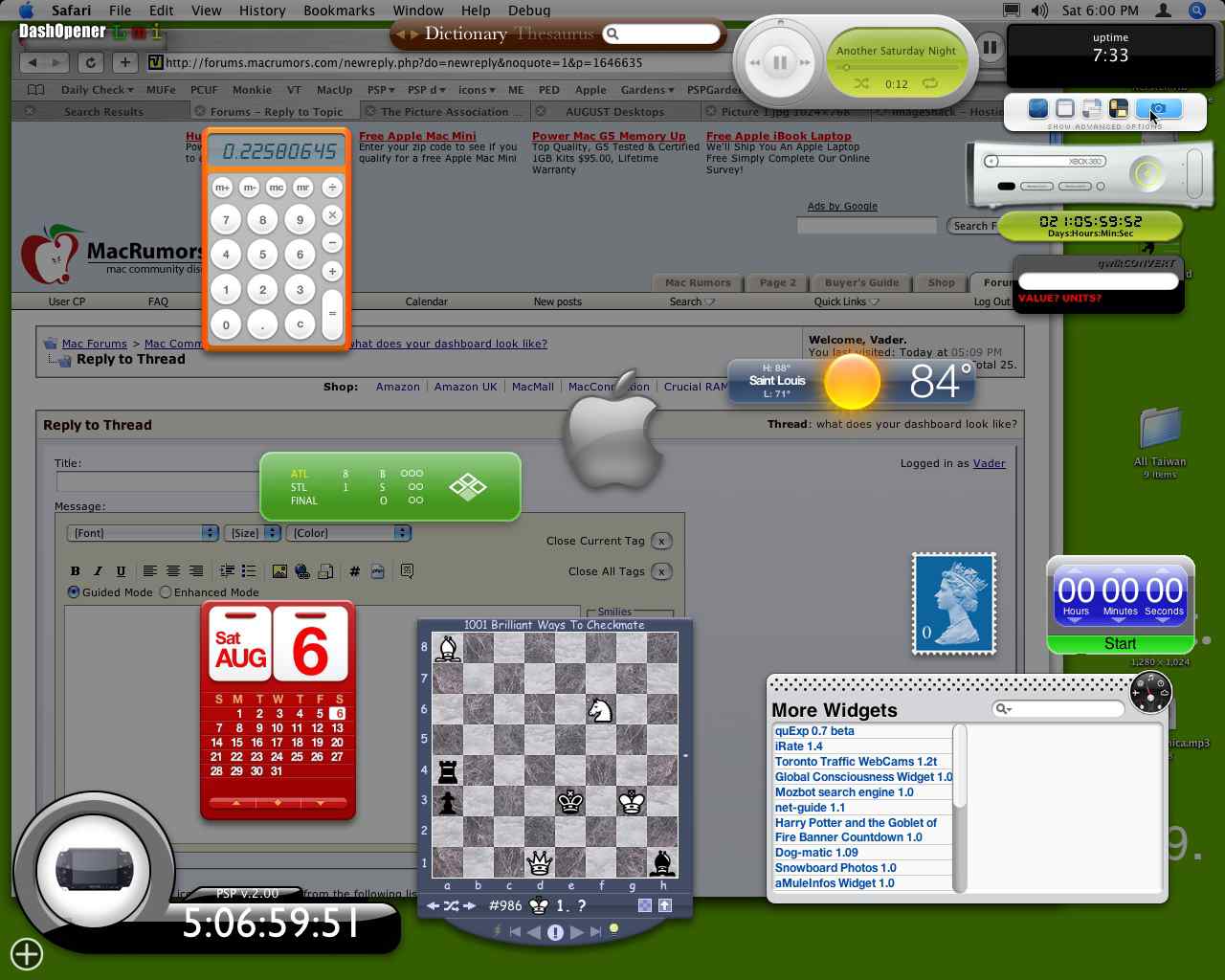Center-align the message text

(x=173, y=571)
